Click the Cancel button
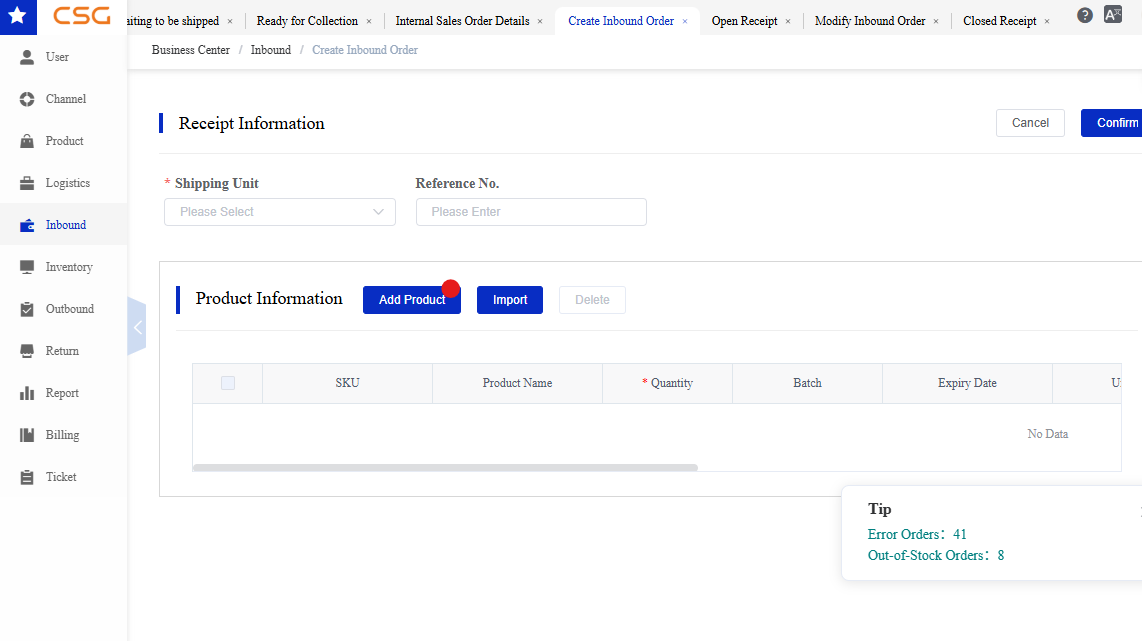This screenshot has height=641, width=1142. pos(1030,123)
